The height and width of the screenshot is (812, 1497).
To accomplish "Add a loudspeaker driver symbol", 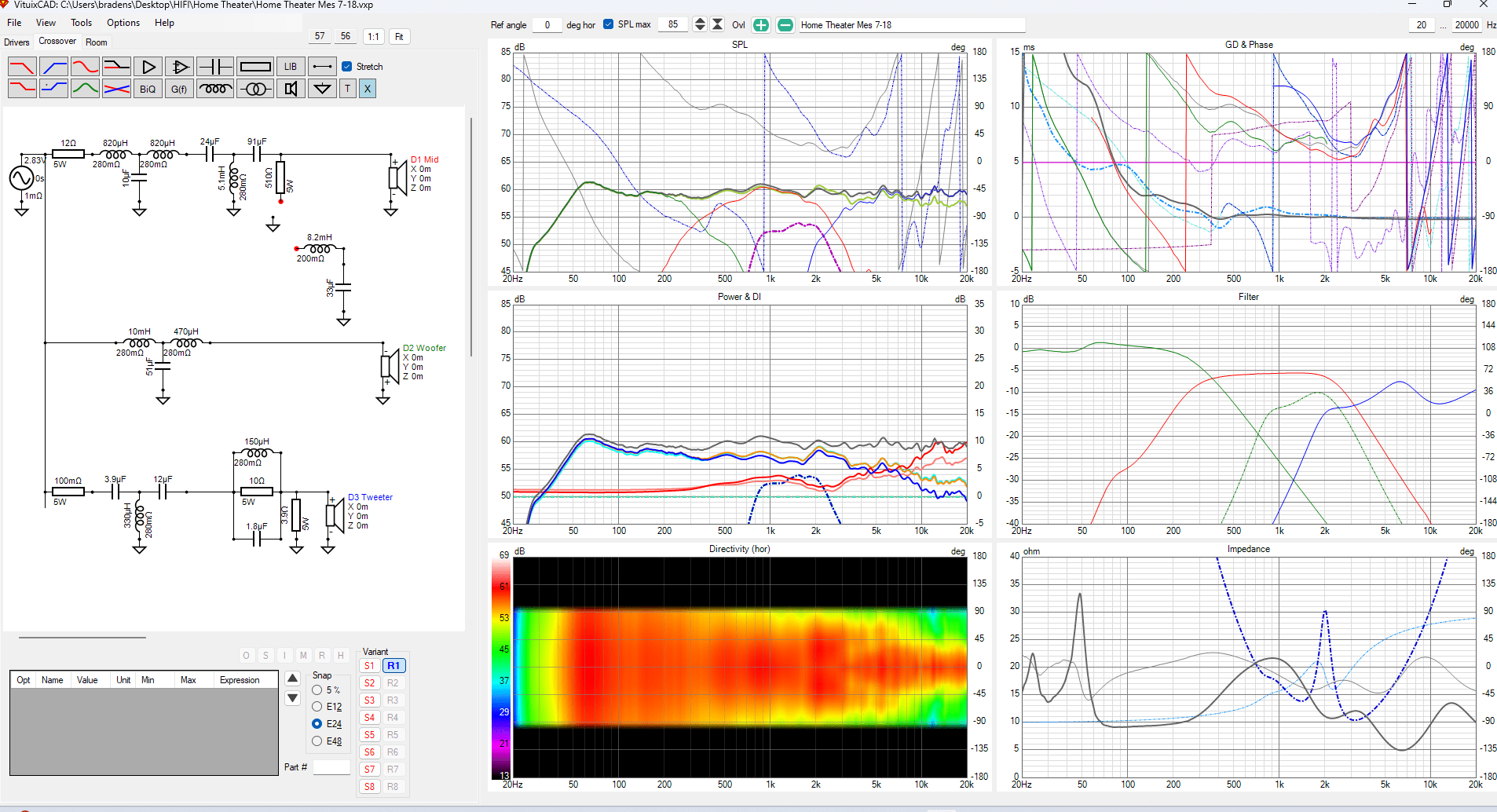I will 291,89.
